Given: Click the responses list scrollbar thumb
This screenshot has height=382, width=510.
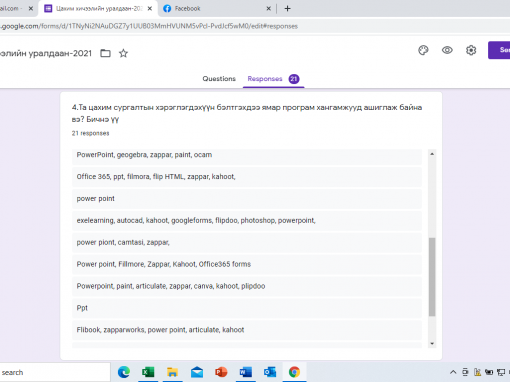Looking at the screenshot, I should coord(432,277).
